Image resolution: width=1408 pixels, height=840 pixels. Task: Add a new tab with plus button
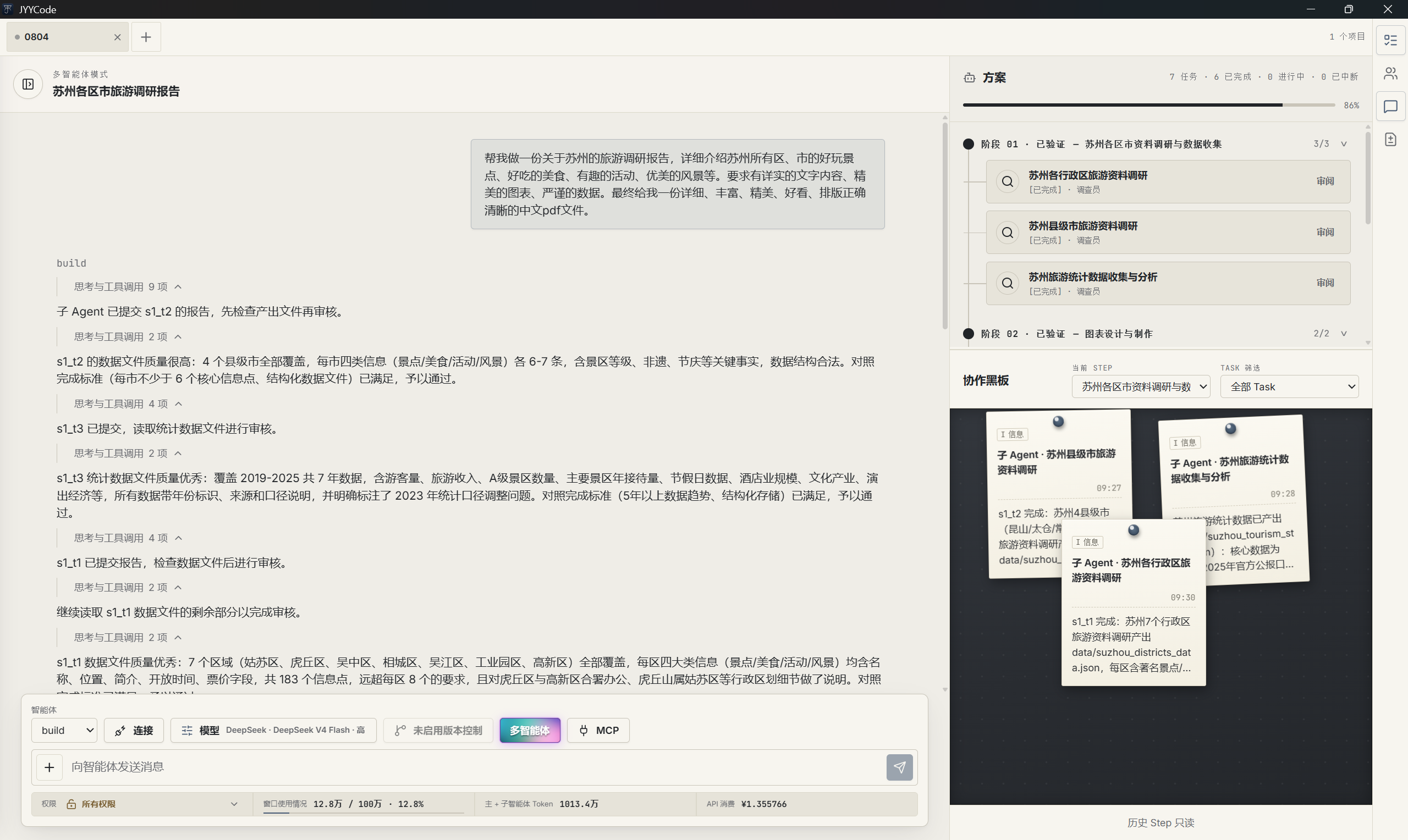146,37
